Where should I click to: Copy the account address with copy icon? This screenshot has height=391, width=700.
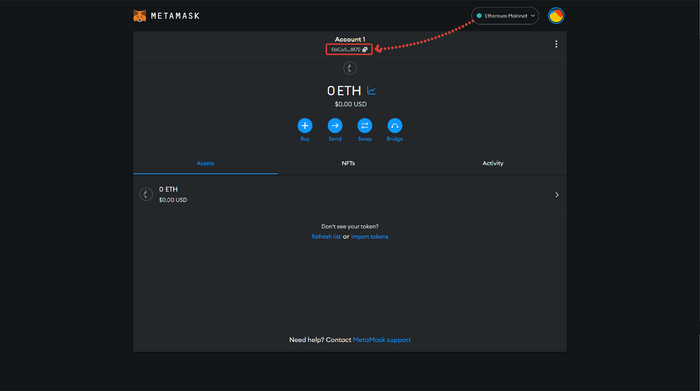[x=349, y=50]
